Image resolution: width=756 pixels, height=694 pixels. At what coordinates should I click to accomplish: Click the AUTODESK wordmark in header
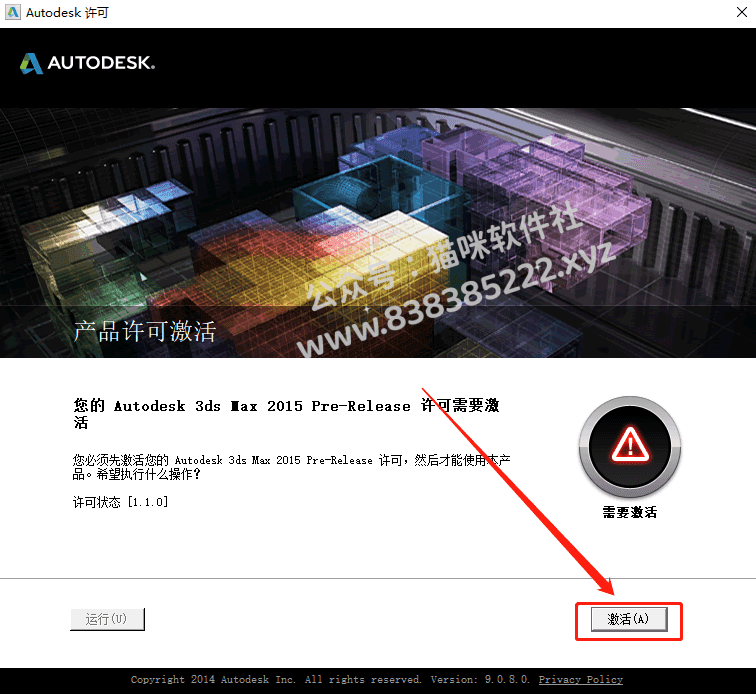pyautogui.click(x=101, y=63)
